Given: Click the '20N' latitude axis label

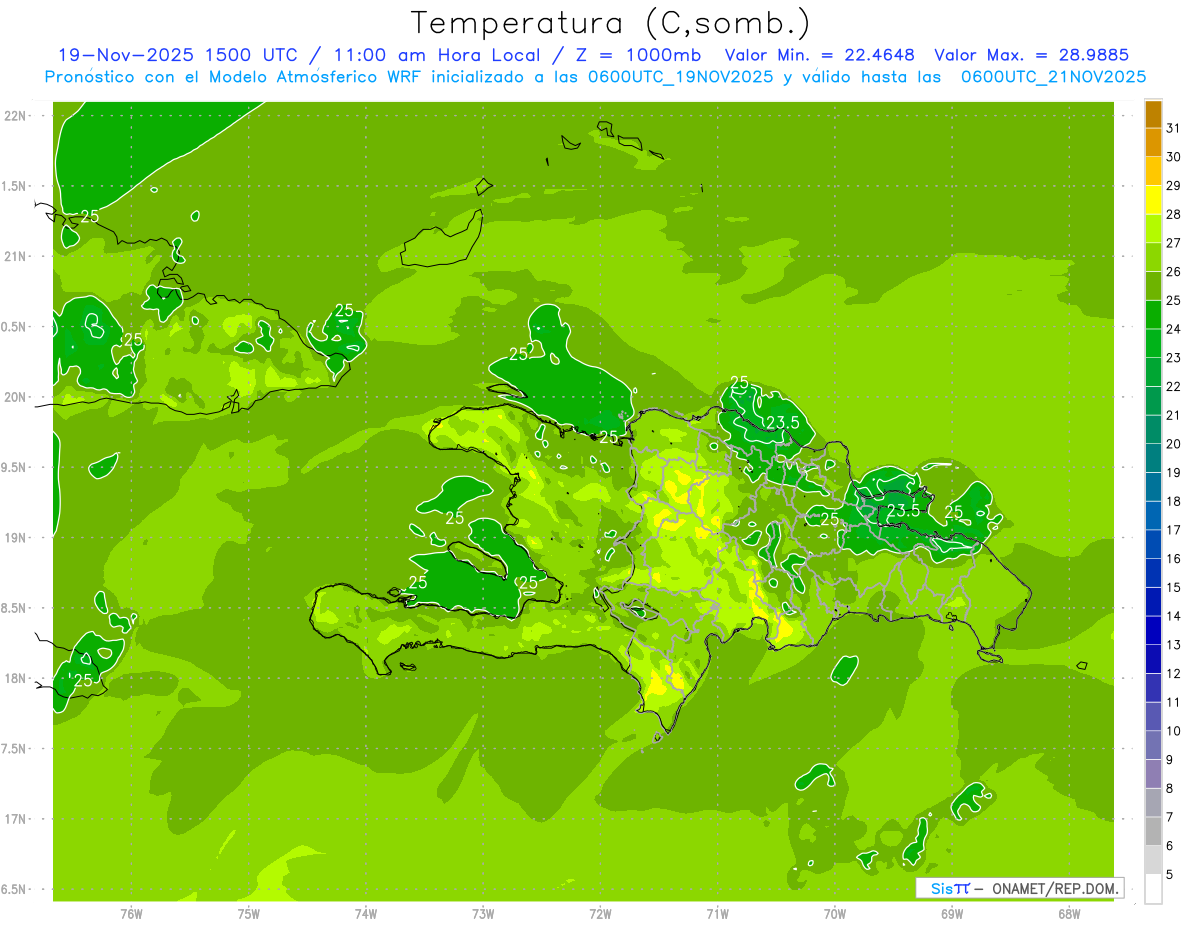Looking at the screenshot, I should point(17,397).
